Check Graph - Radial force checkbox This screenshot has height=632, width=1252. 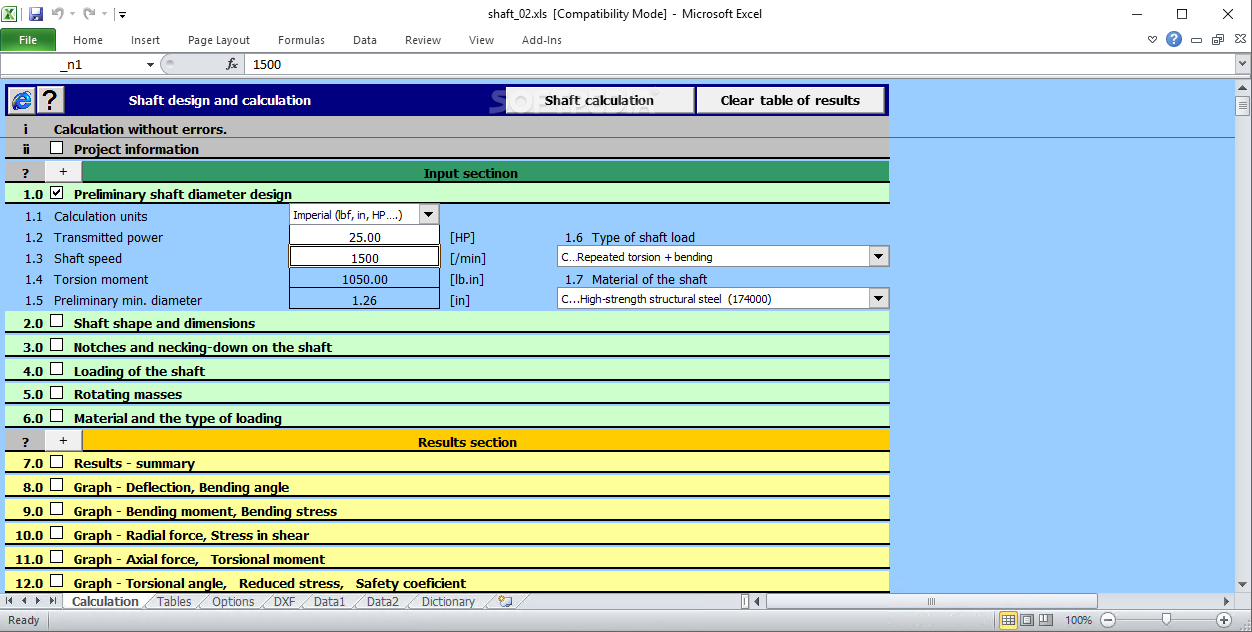click(x=57, y=534)
